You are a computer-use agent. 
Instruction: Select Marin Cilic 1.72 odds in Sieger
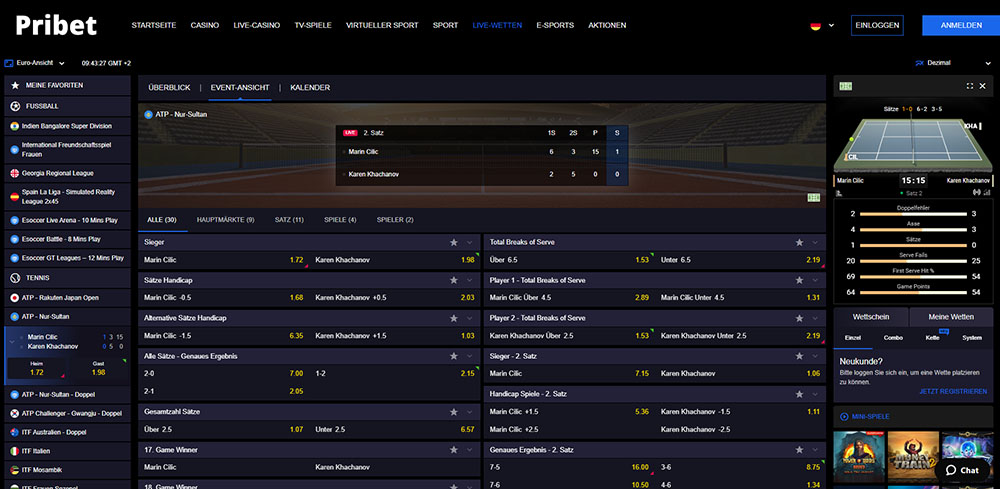[x=296, y=260]
